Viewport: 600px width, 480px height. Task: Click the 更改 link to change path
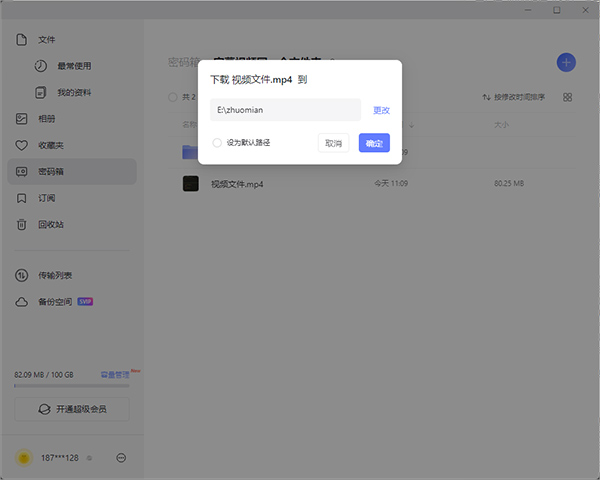pos(381,110)
